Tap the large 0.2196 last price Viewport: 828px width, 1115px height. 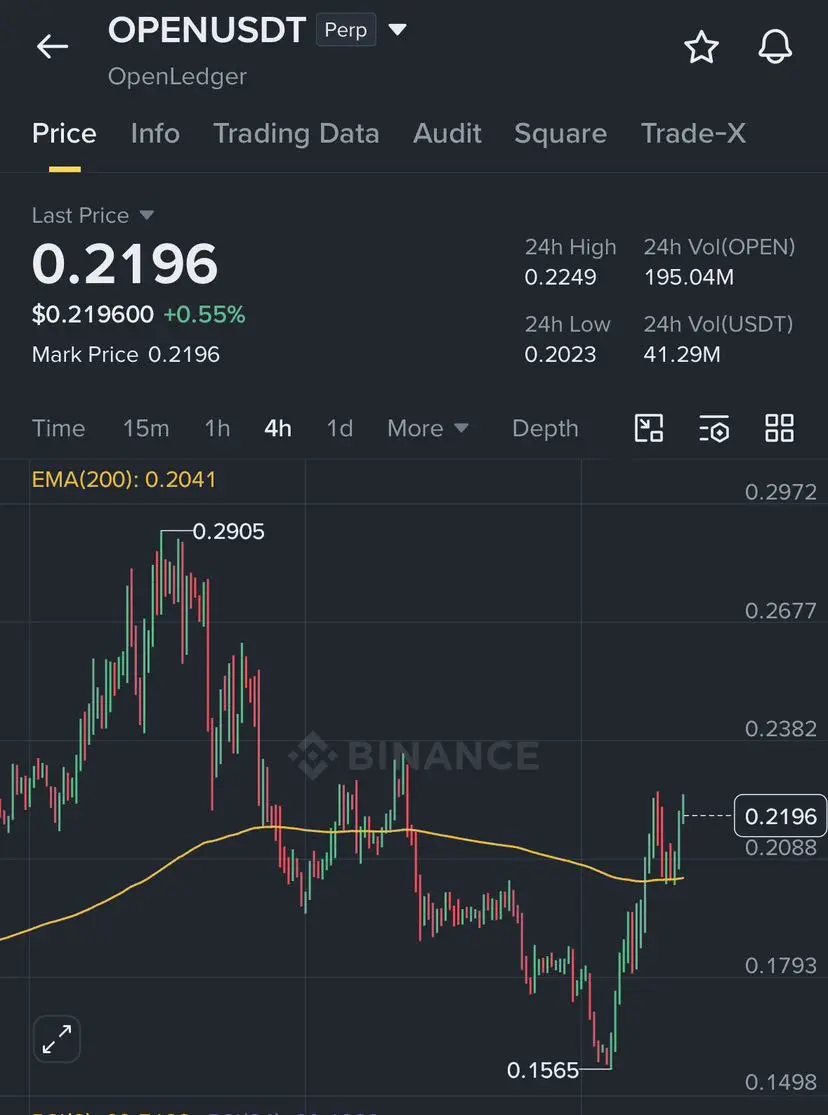(x=125, y=264)
